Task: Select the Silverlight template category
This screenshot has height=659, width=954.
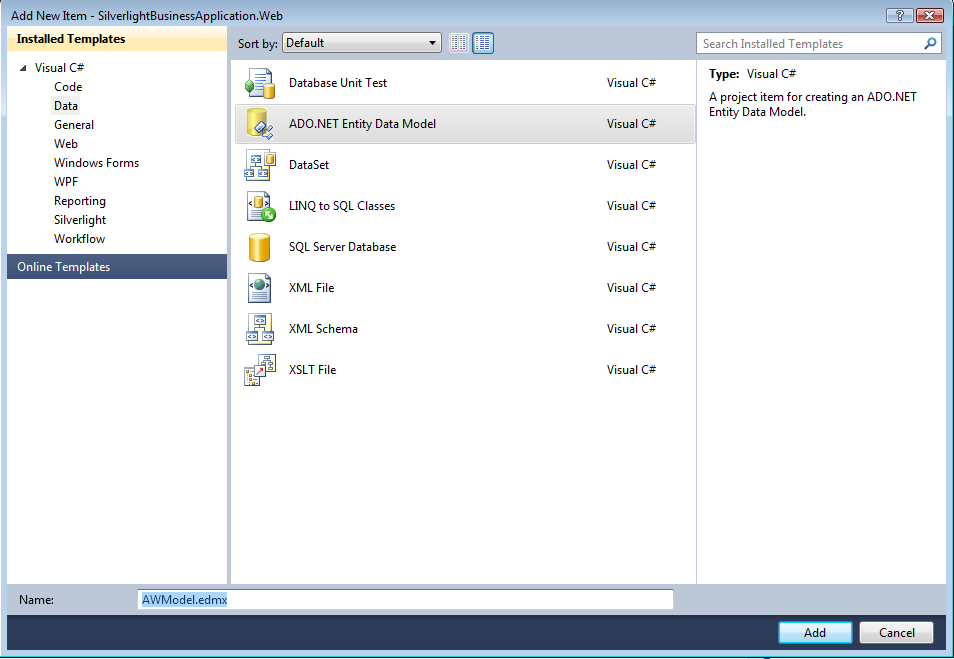Action: pyautogui.click(x=80, y=219)
